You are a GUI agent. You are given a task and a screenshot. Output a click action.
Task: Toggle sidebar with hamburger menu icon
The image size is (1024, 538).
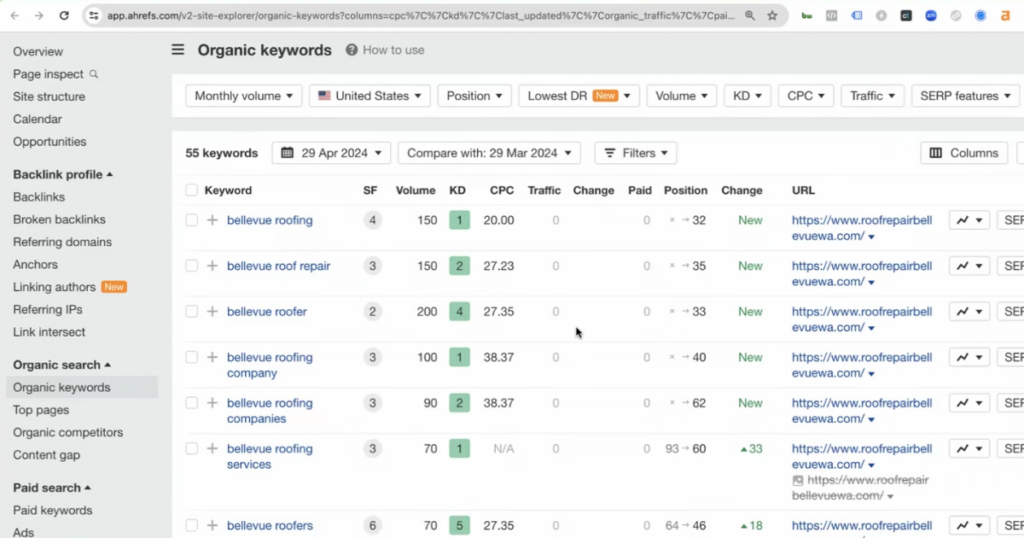178,50
